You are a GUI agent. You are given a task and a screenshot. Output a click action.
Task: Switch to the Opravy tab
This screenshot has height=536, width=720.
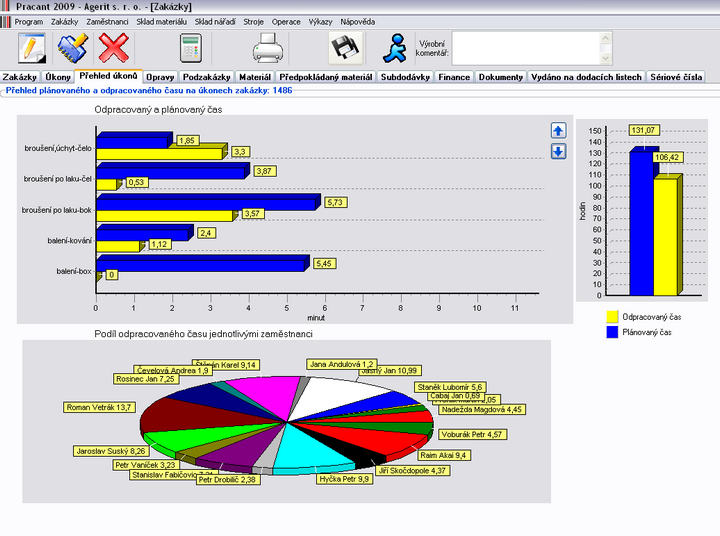pyautogui.click(x=160, y=77)
